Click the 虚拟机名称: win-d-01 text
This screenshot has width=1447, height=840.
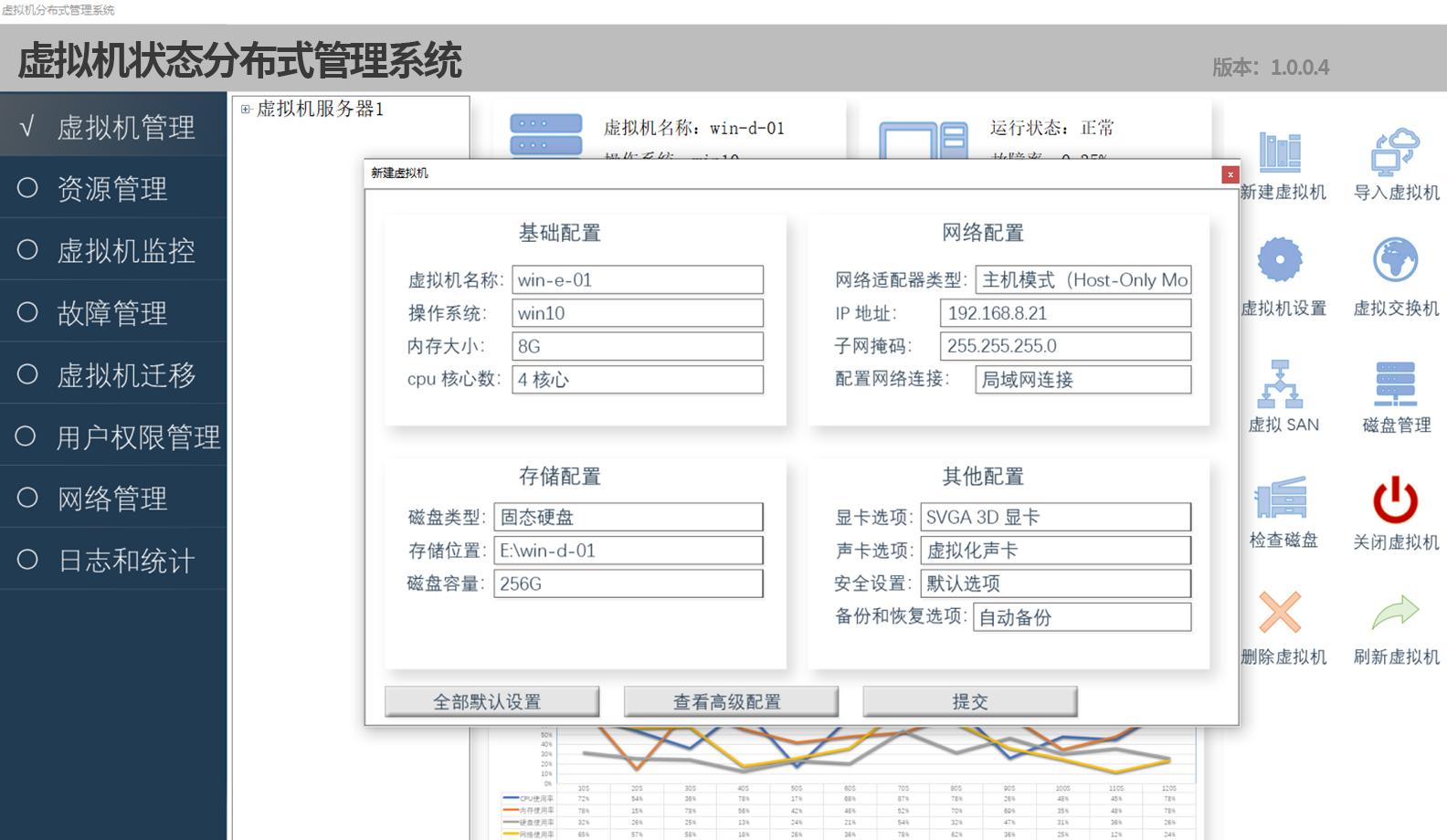pos(694,128)
